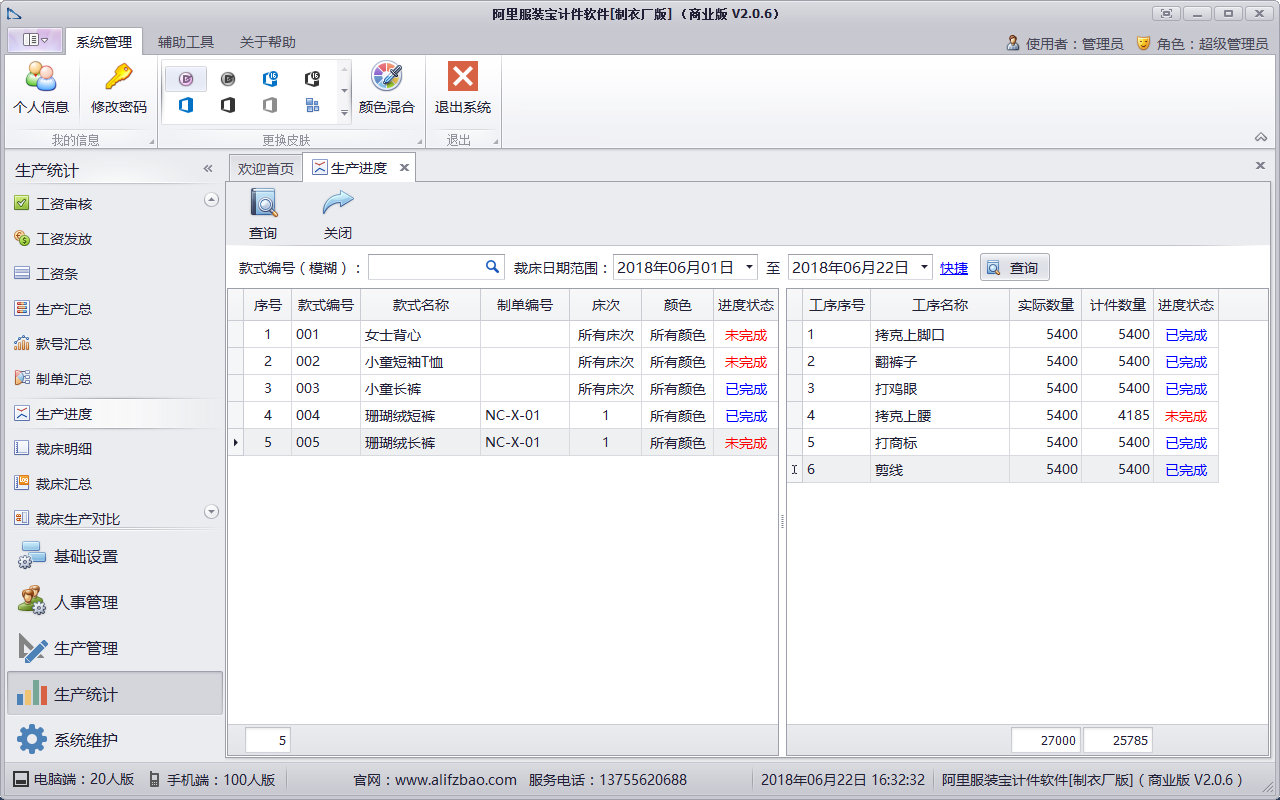
Task: Click the 查询 toolbar book icon
Action: (x=263, y=204)
